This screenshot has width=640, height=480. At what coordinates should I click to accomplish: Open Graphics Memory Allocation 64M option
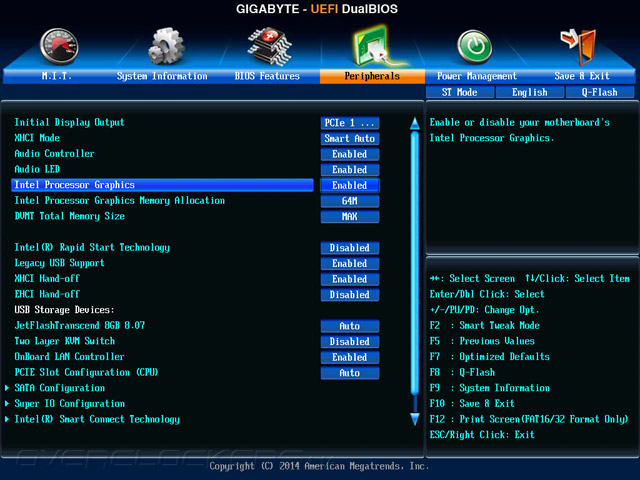(350, 201)
